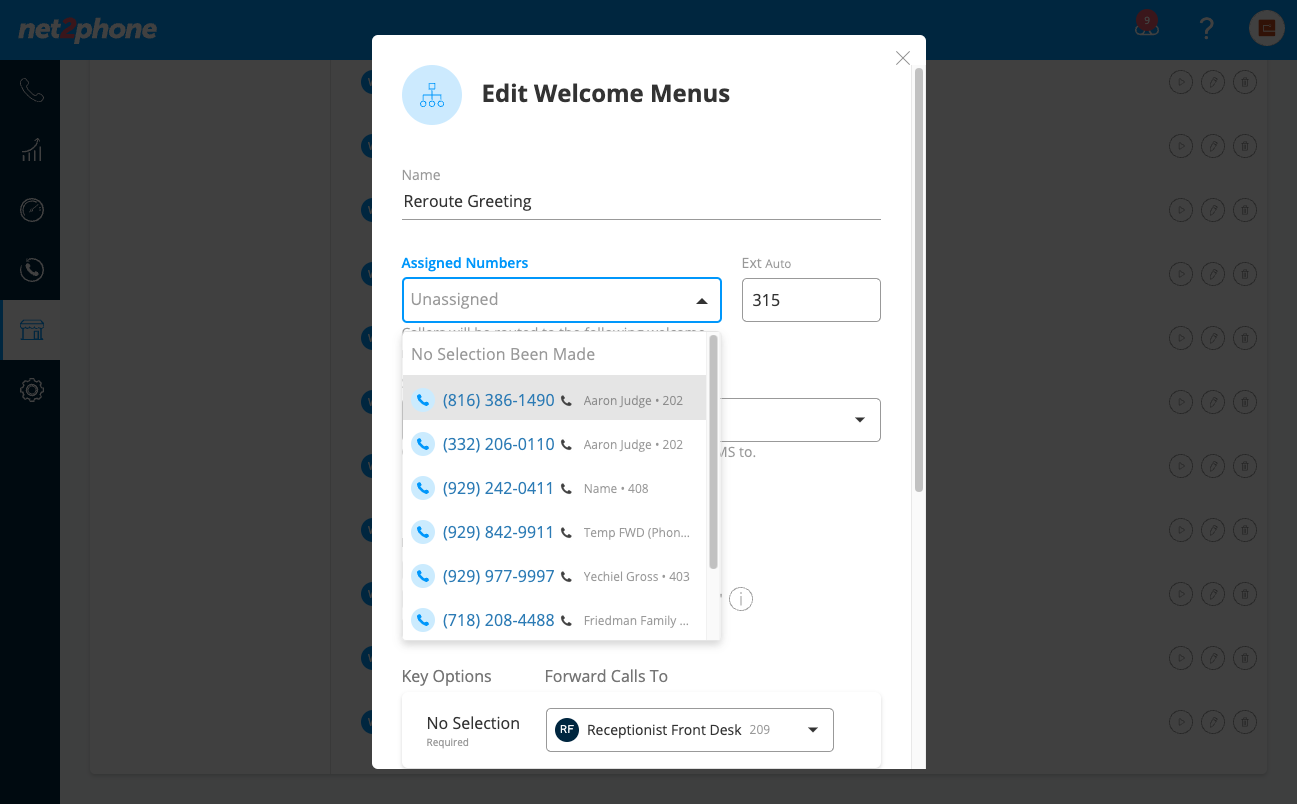
Task: Click the dialog's vertical scrollbar
Action: click(x=918, y=280)
